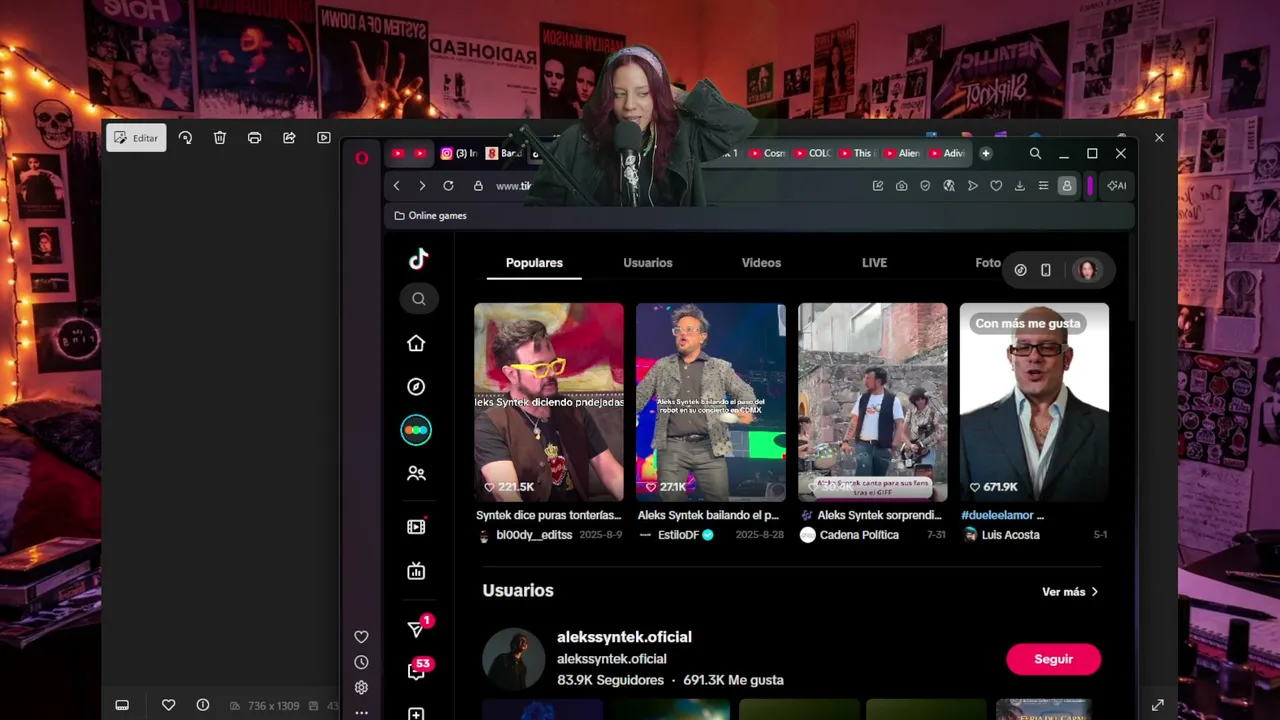Share the image from the viewer toolbar
The image size is (1280, 720).
pos(289,138)
